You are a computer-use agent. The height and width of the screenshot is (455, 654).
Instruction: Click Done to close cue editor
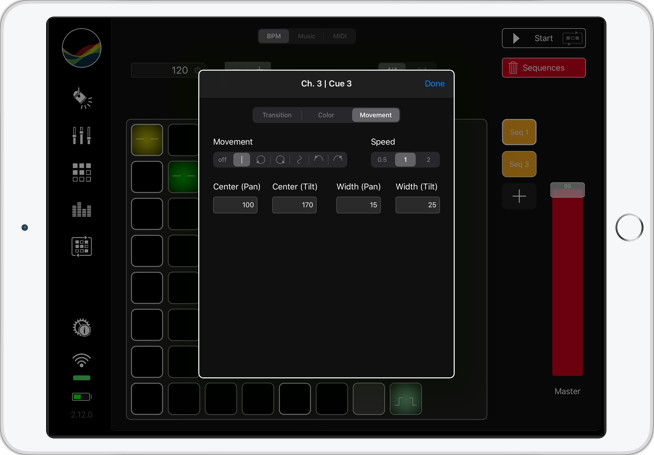click(435, 83)
